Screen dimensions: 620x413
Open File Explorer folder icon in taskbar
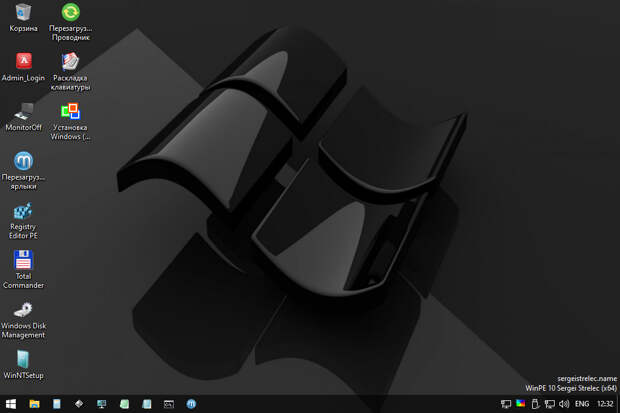pyautogui.click(x=34, y=403)
